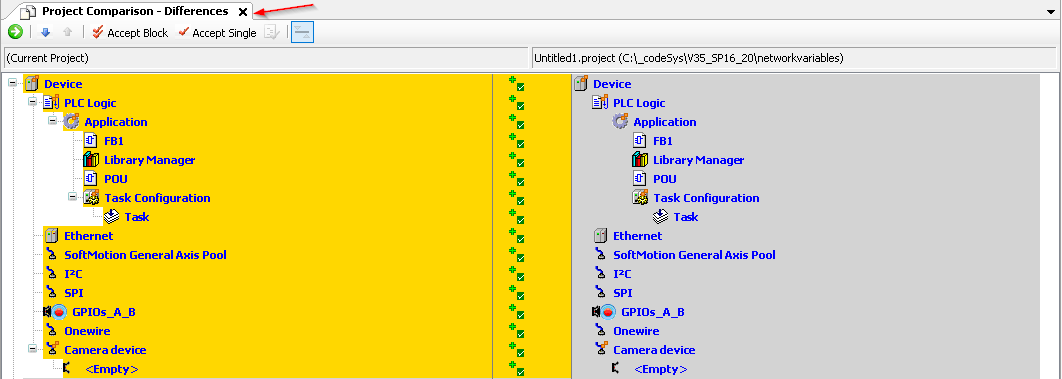
Task: Click POU icon in current project pane
Action: (x=92, y=179)
